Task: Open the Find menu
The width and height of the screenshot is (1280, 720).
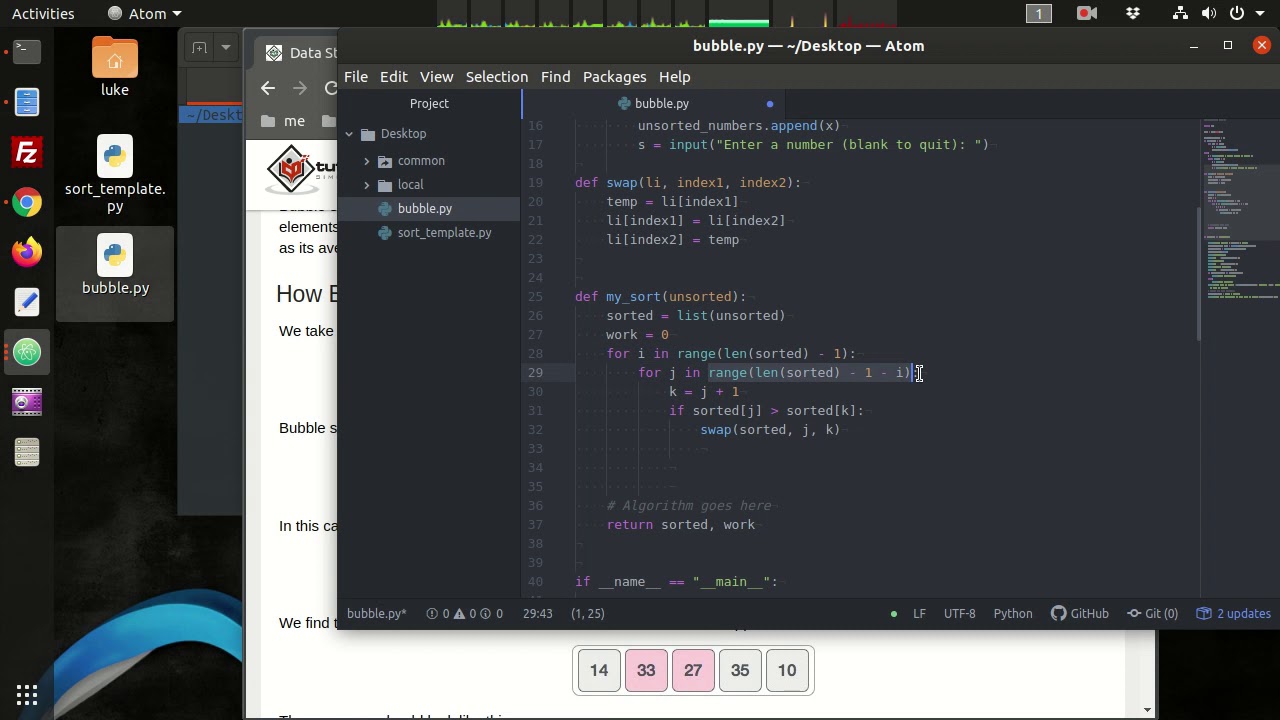Action: click(x=555, y=77)
